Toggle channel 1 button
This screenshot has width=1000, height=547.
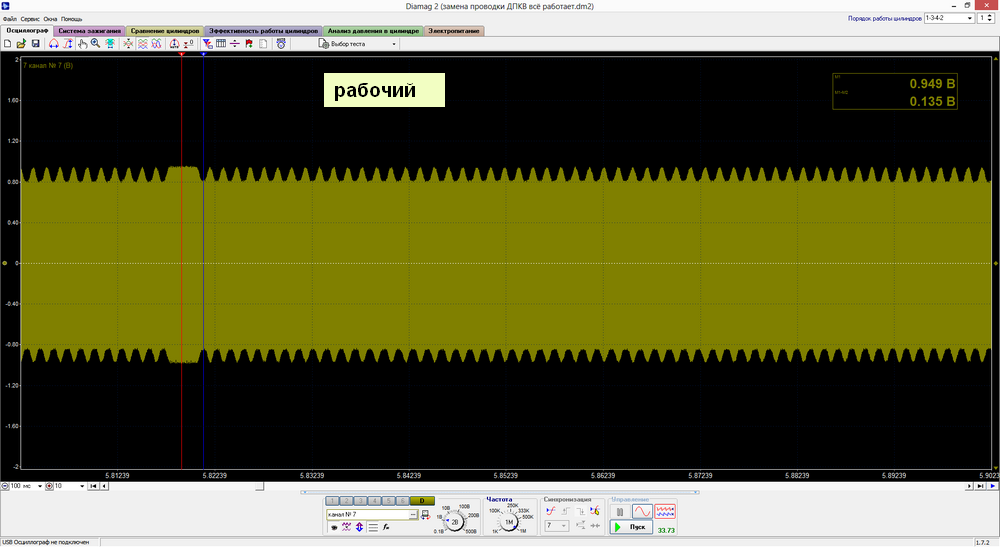(x=332, y=501)
